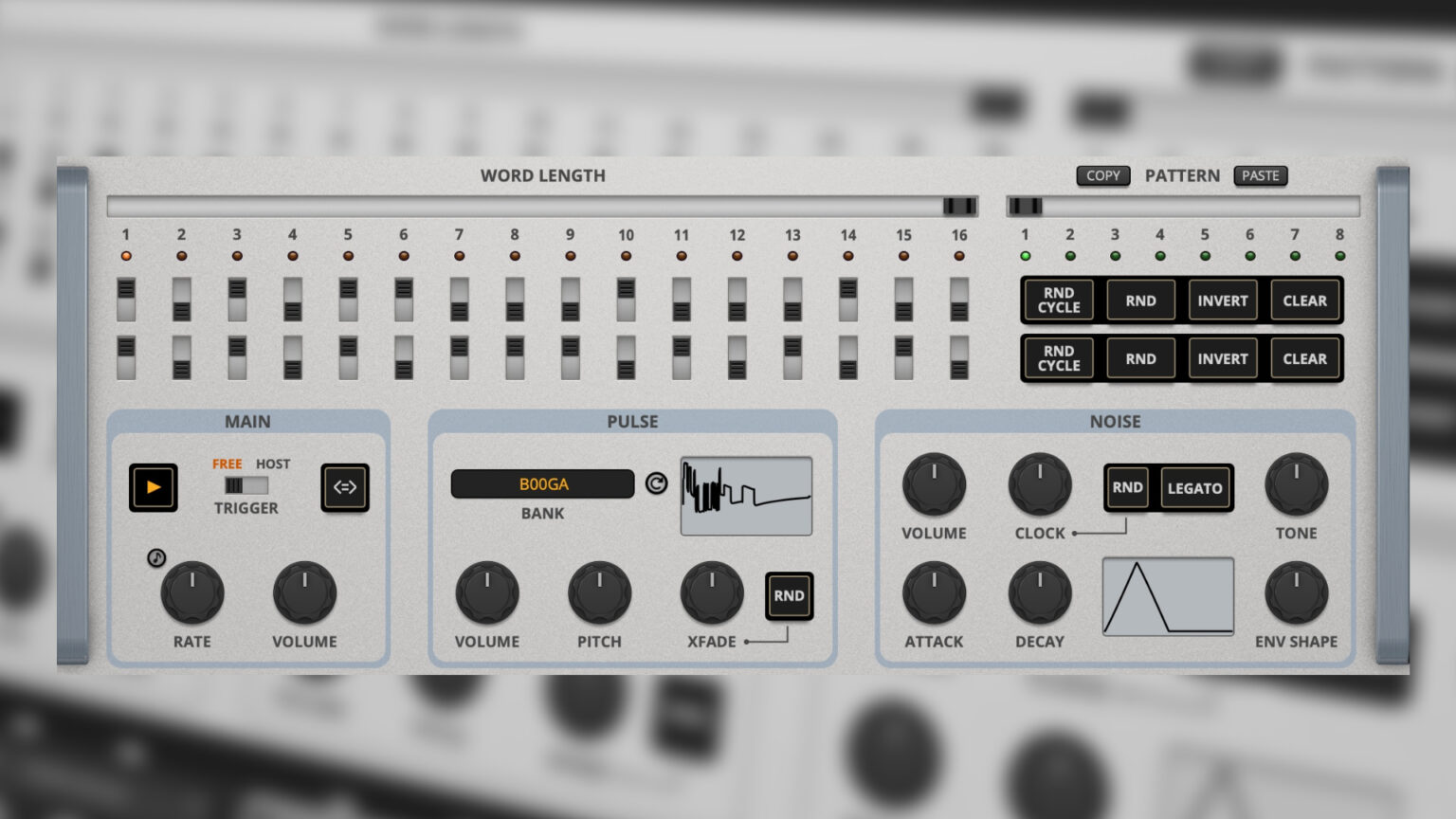Screen dimensions: 1456x819
Task: Click the WORD LENGTH slider handle
Action: (x=958, y=206)
